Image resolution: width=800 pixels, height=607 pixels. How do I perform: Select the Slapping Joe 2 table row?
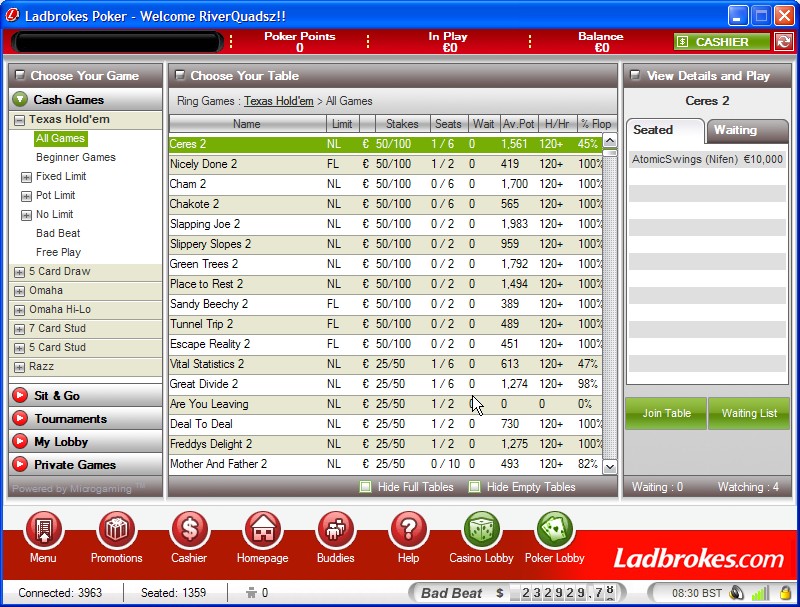pos(386,224)
